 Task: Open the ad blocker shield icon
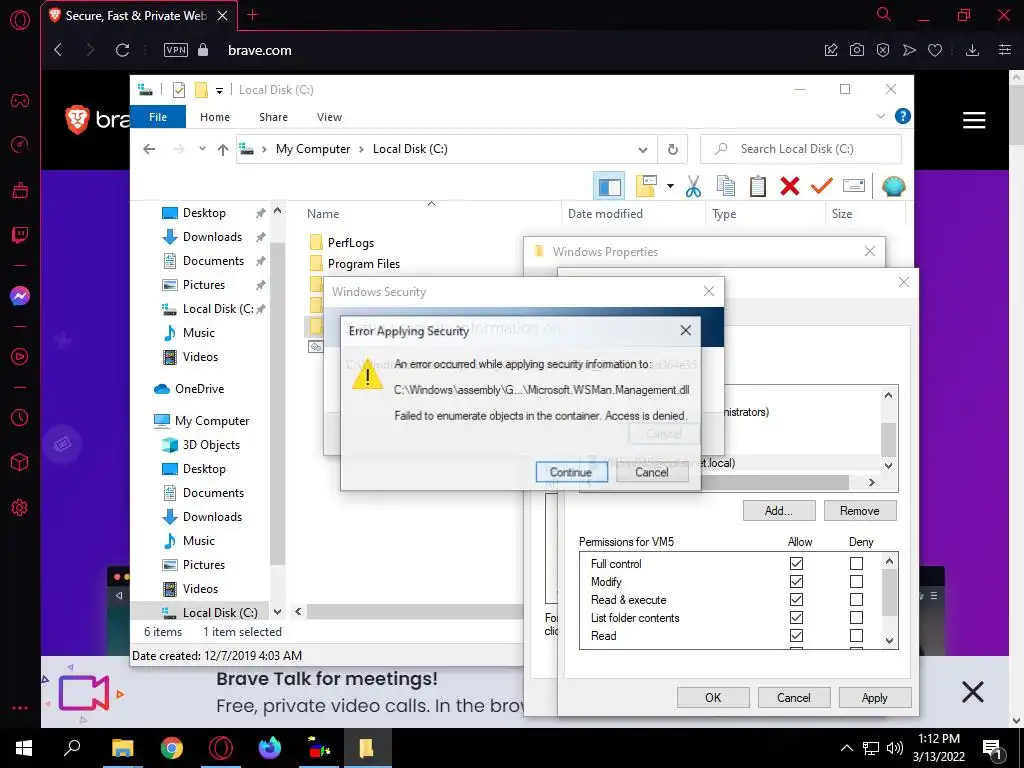[x=883, y=50]
